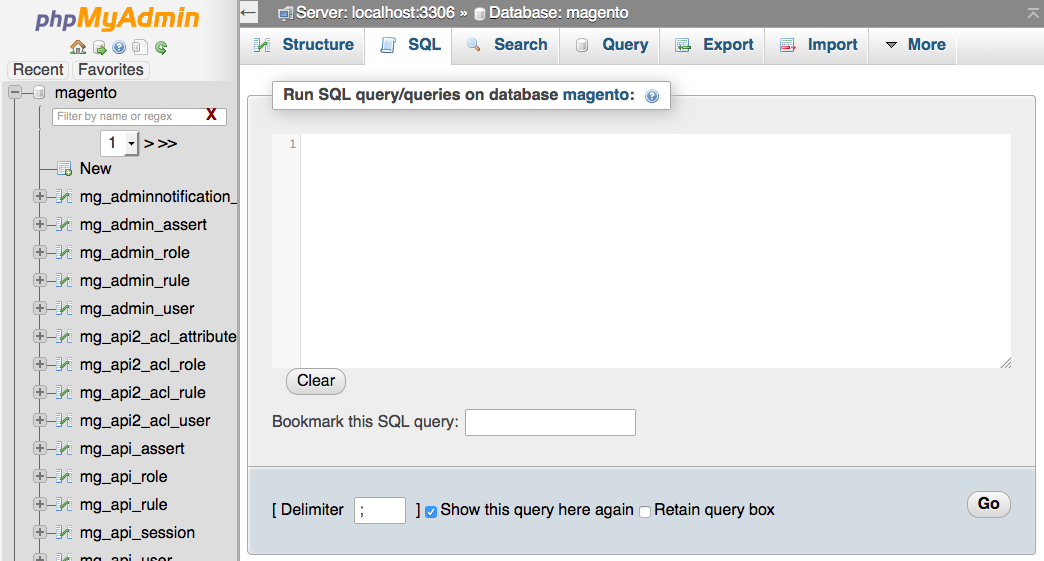
Task: Click the 'Bookmark this SQL query' text field
Action: click(550, 422)
